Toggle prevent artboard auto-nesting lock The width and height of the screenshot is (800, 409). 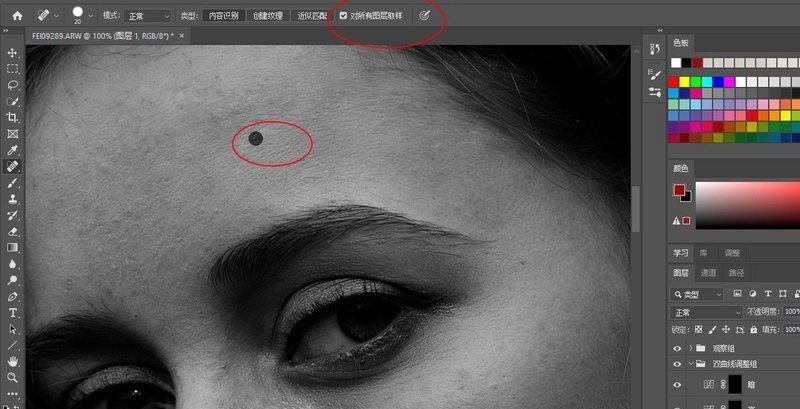(740, 330)
